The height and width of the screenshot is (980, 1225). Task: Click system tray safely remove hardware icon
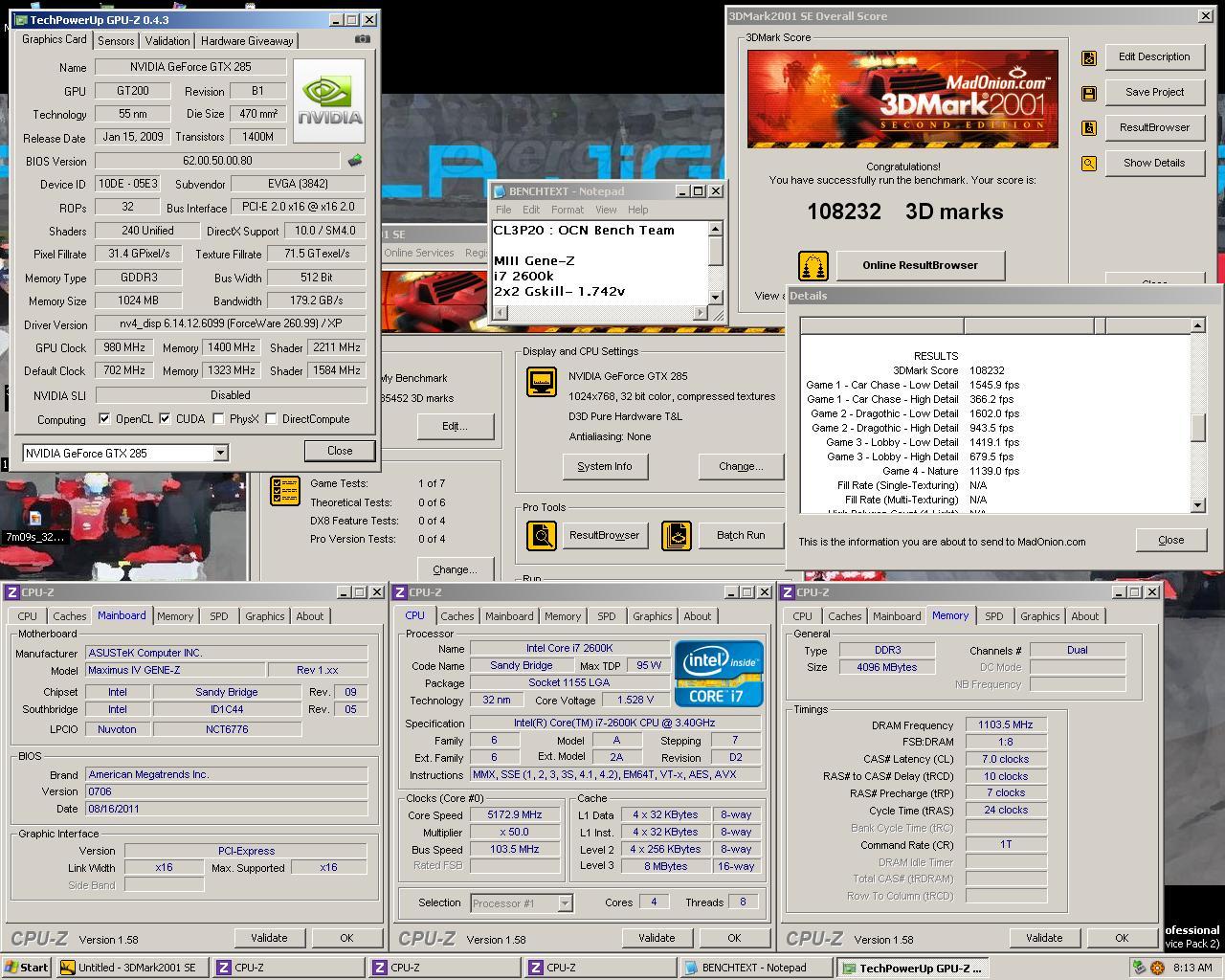point(1139,968)
